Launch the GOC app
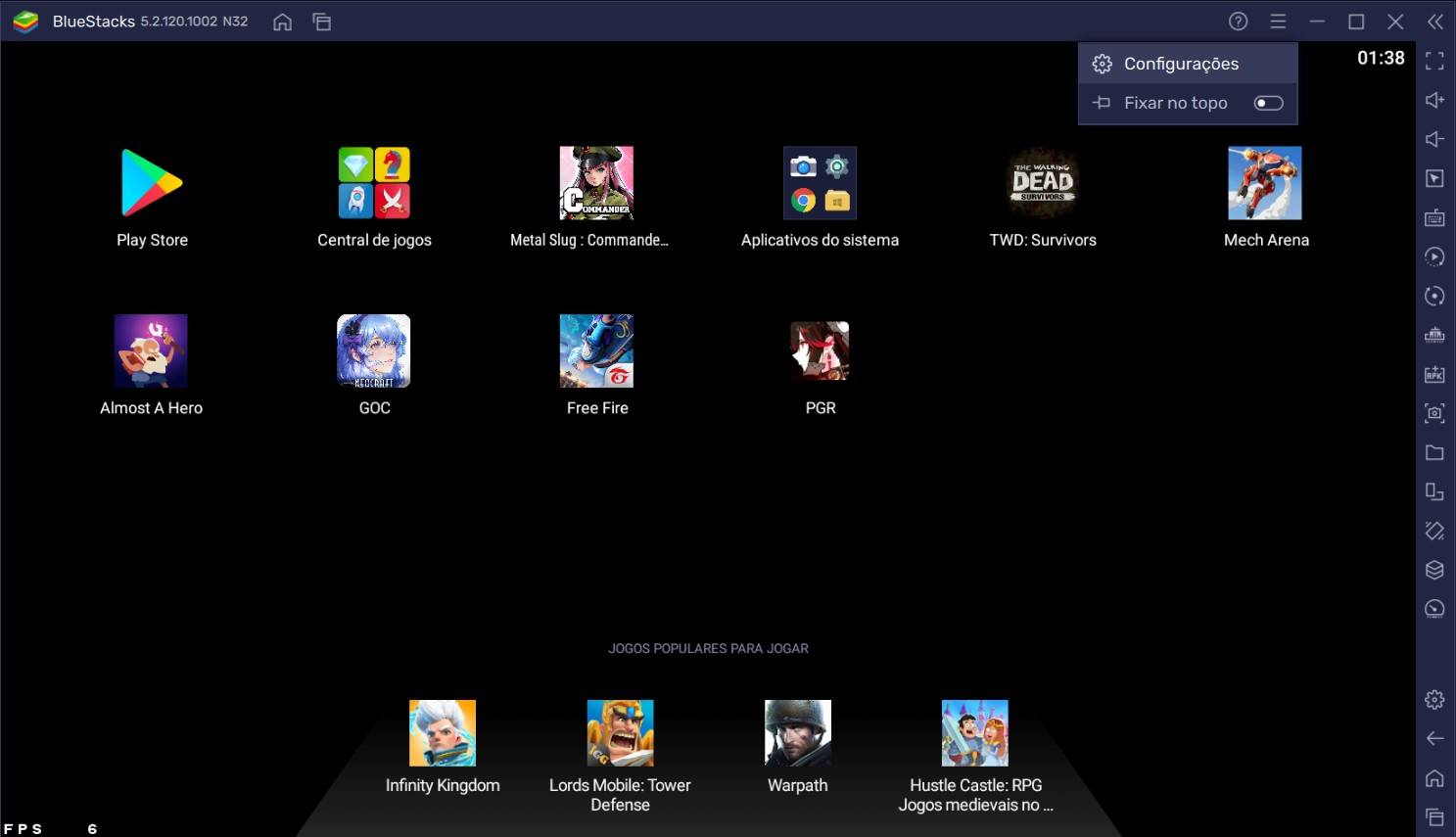The height and width of the screenshot is (837, 1456). click(x=374, y=350)
